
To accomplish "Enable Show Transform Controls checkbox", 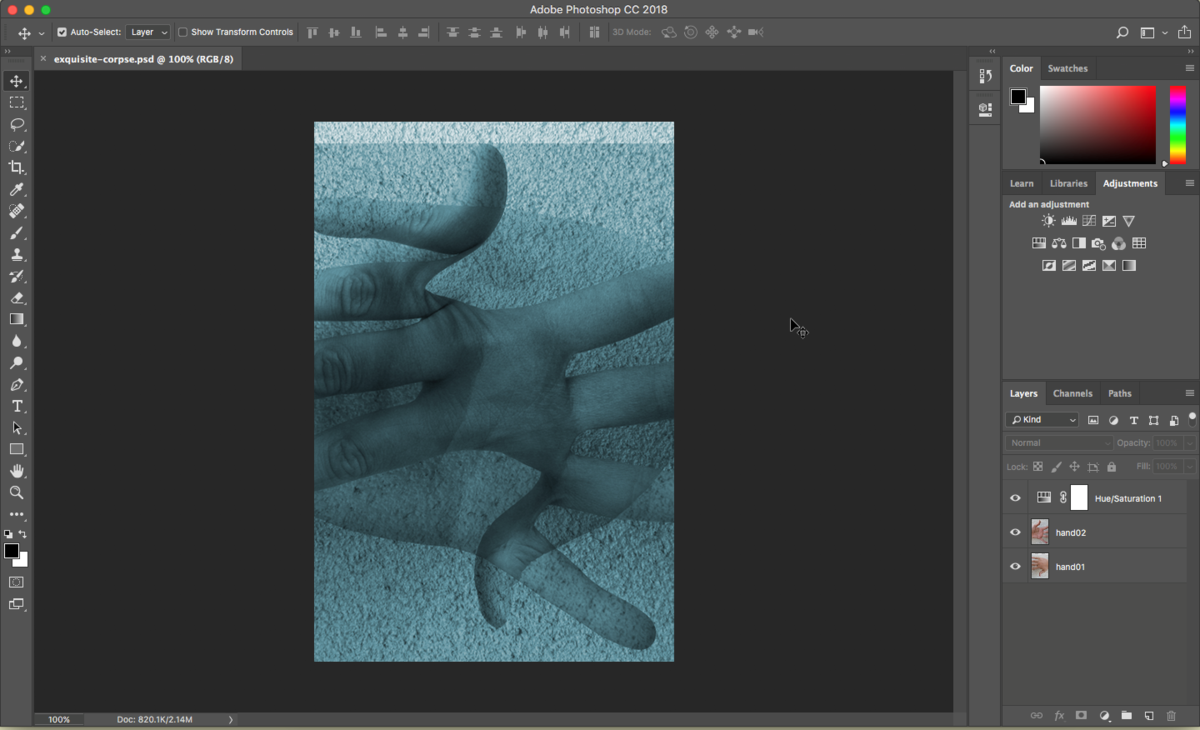I will point(183,32).
